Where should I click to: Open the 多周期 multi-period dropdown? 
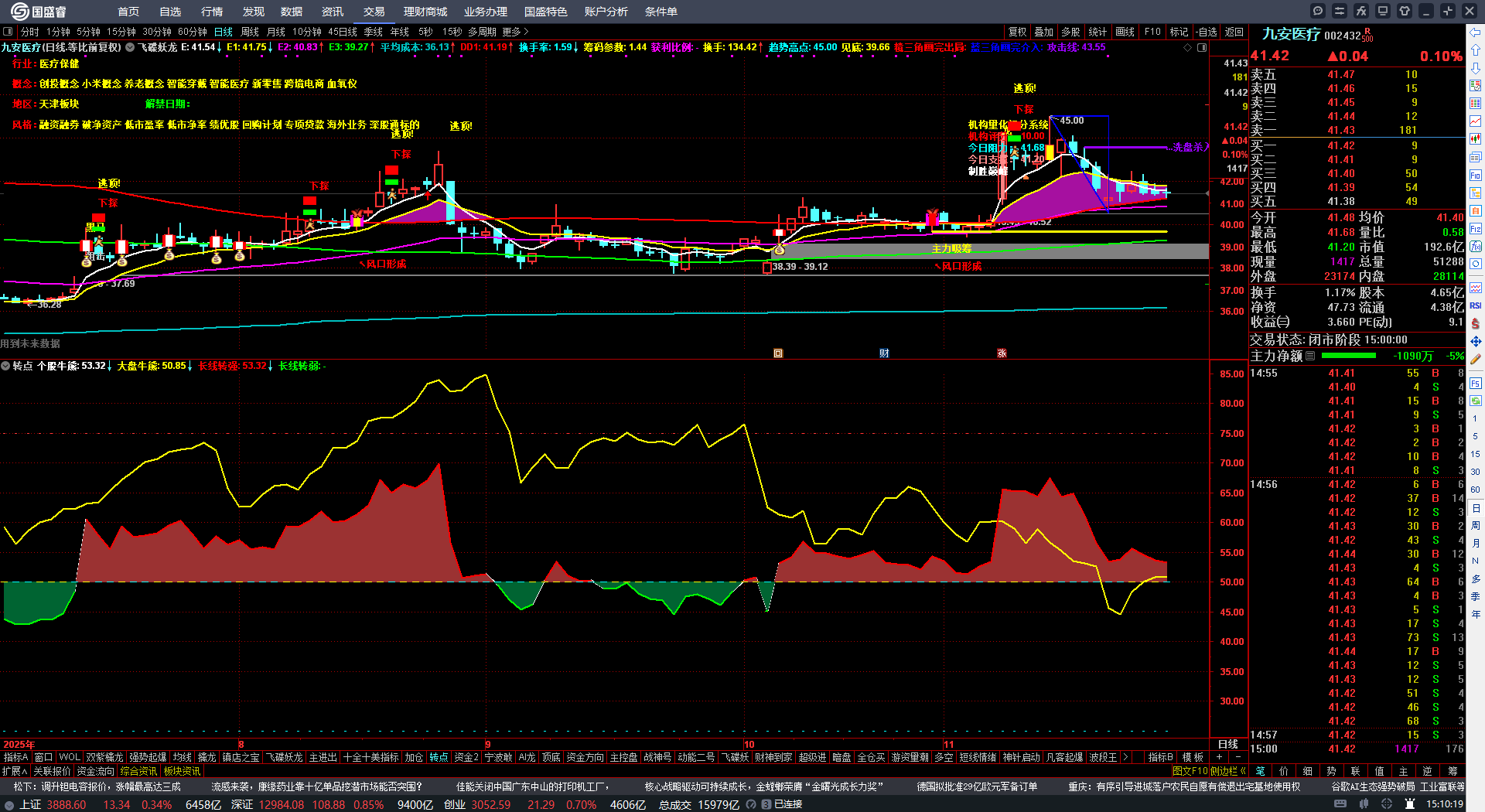(x=482, y=32)
